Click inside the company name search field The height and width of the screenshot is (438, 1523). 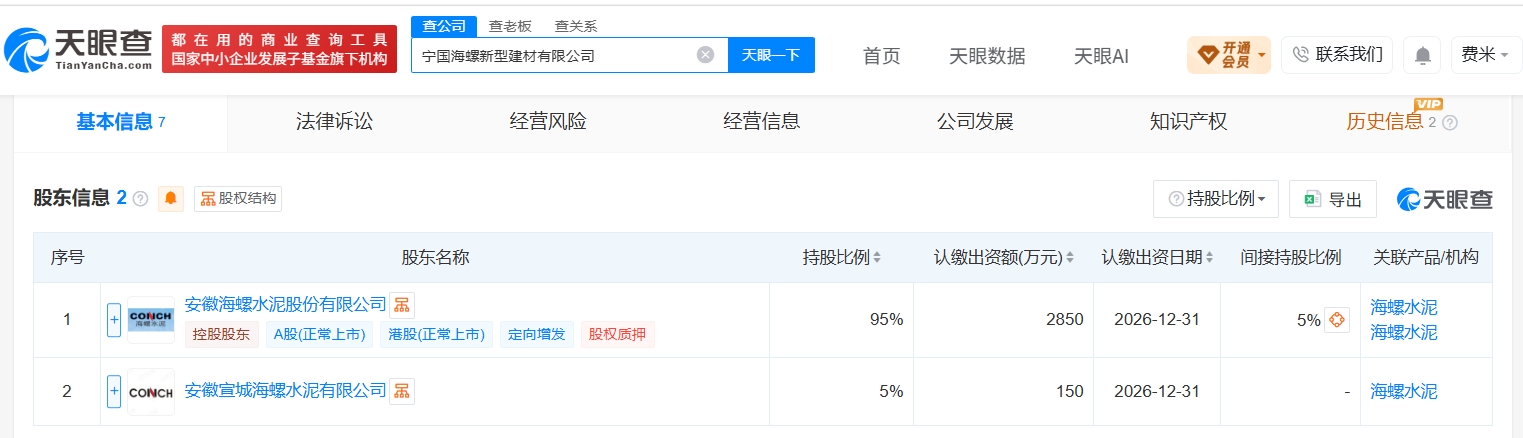click(x=555, y=55)
